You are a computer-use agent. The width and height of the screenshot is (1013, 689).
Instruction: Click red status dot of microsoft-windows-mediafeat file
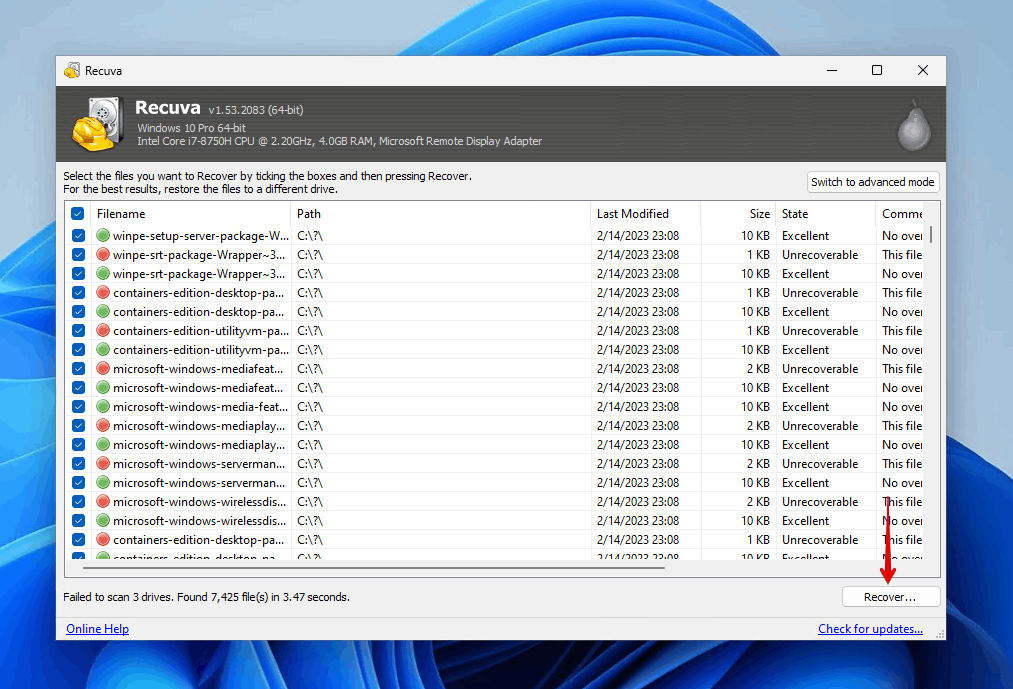pyautogui.click(x=103, y=368)
